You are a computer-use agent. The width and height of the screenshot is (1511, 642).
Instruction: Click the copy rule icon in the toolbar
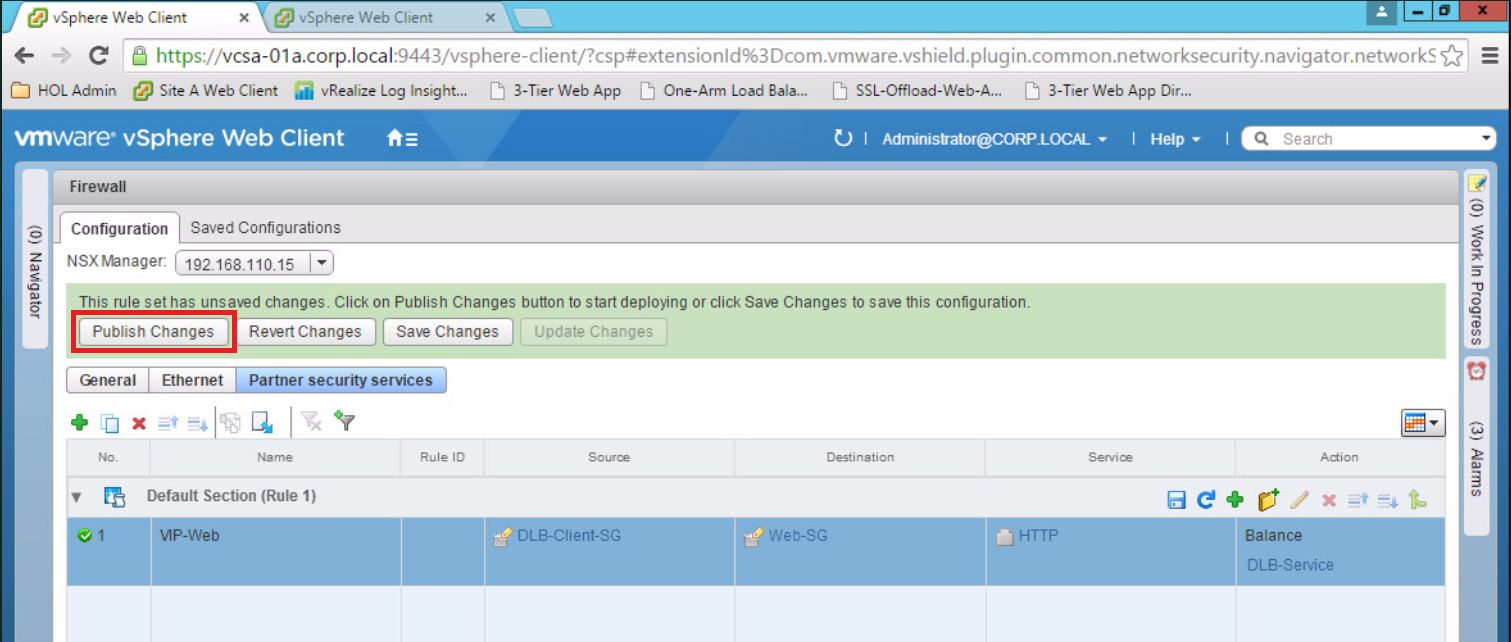tap(110, 423)
